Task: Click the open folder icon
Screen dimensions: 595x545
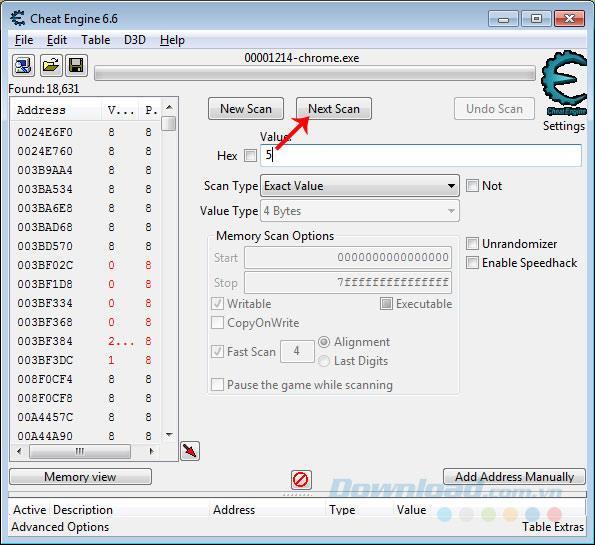Action: 50,65
